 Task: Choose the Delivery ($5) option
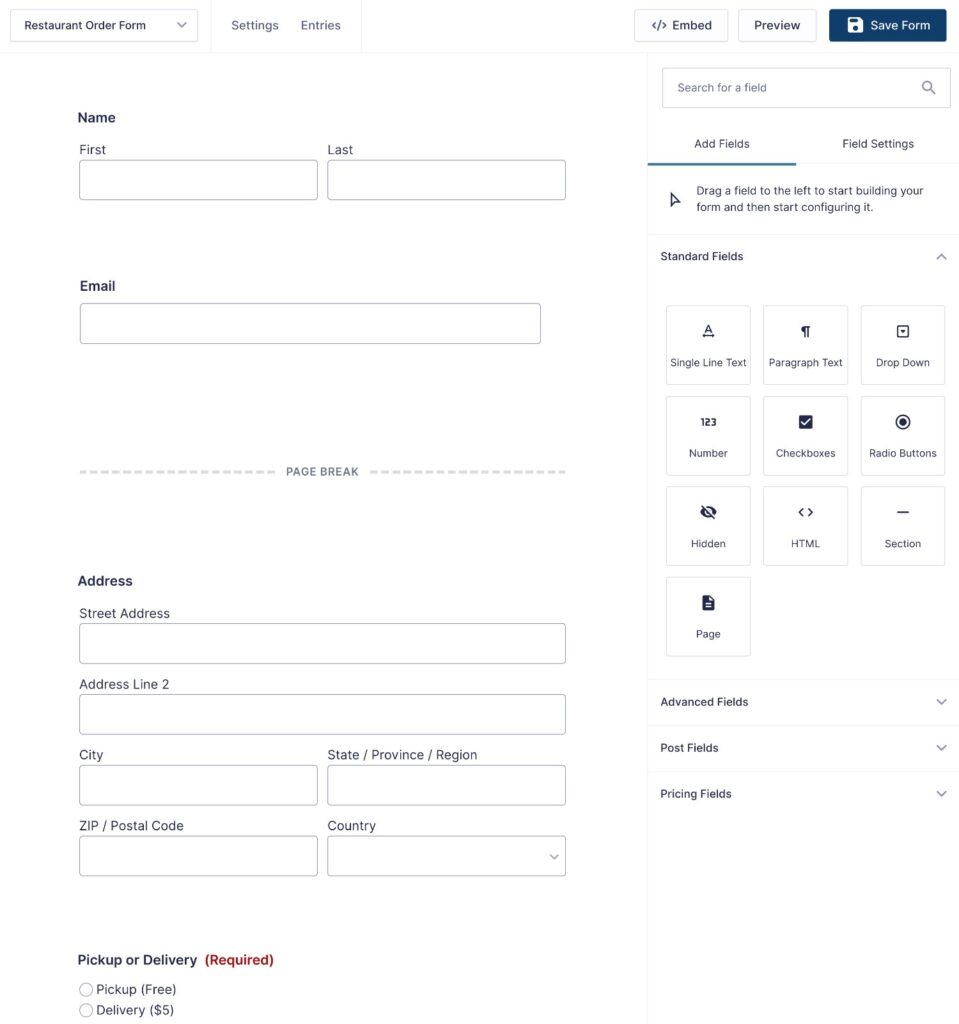coord(86,1010)
